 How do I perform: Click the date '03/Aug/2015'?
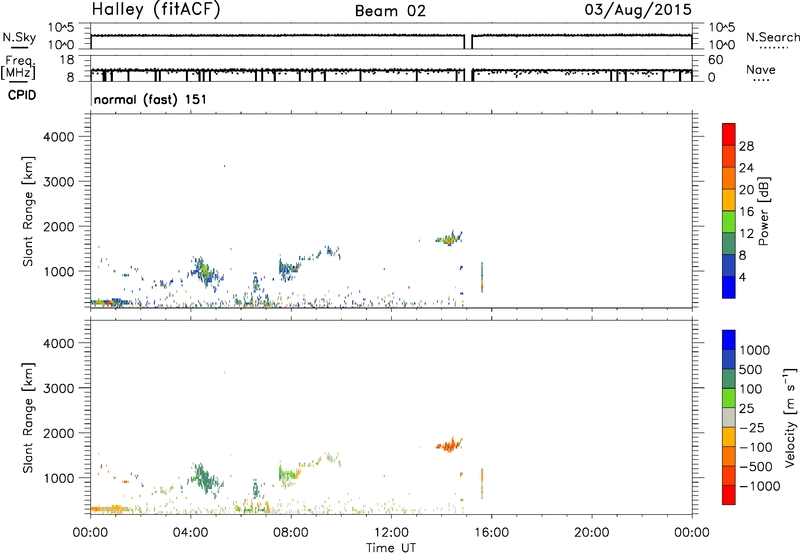pyautogui.click(x=638, y=10)
